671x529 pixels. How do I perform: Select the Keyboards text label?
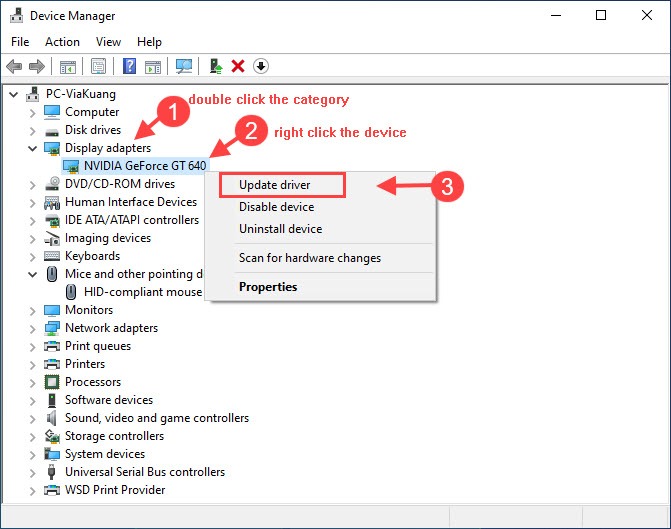[92, 256]
